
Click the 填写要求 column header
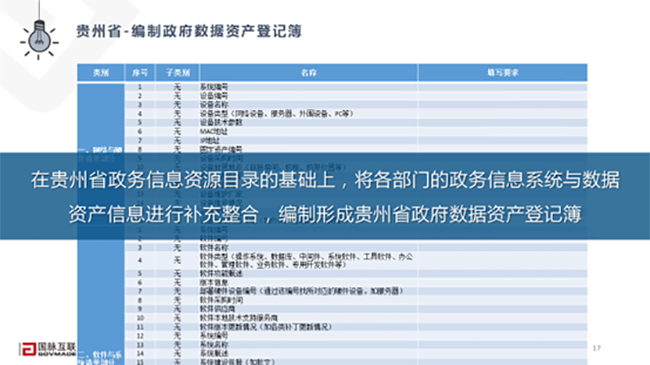(x=502, y=73)
